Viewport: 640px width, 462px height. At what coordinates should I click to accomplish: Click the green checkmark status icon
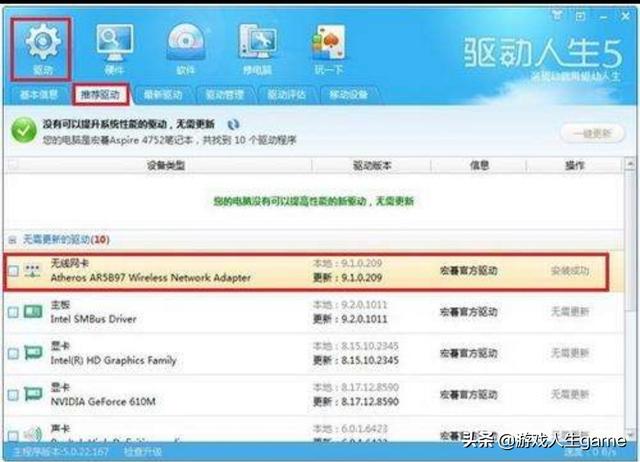[24, 130]
